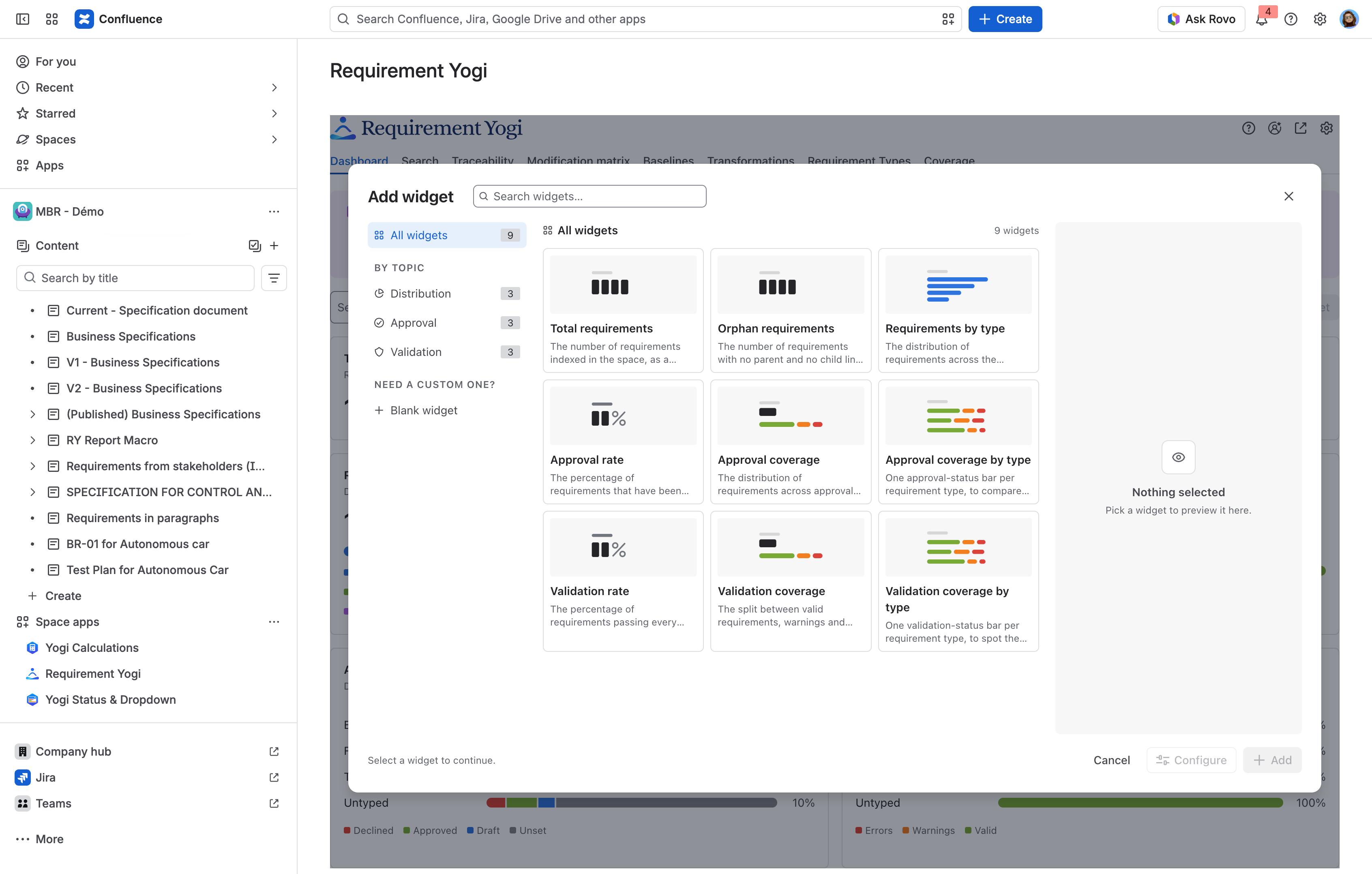Open Yogi Status & Dropdown app
Image resolution: width=1372 pixels, height=874 pixels.
coord(111,700)
